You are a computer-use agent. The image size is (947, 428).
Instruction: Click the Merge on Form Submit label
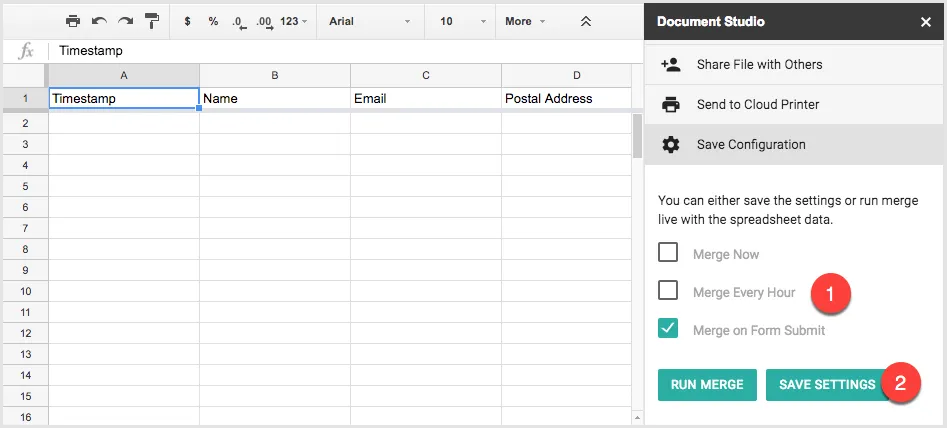pyautogui.click(x=759, y=330)
